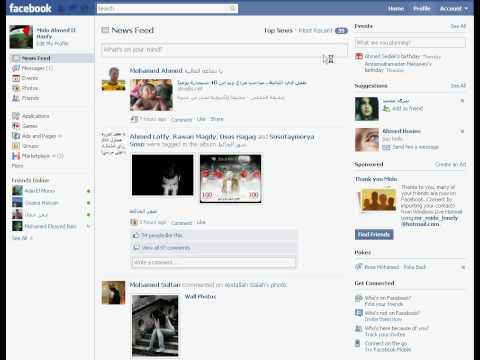Click in the What's on your mind box
The image size is (480, 360).
pos(224,50)
